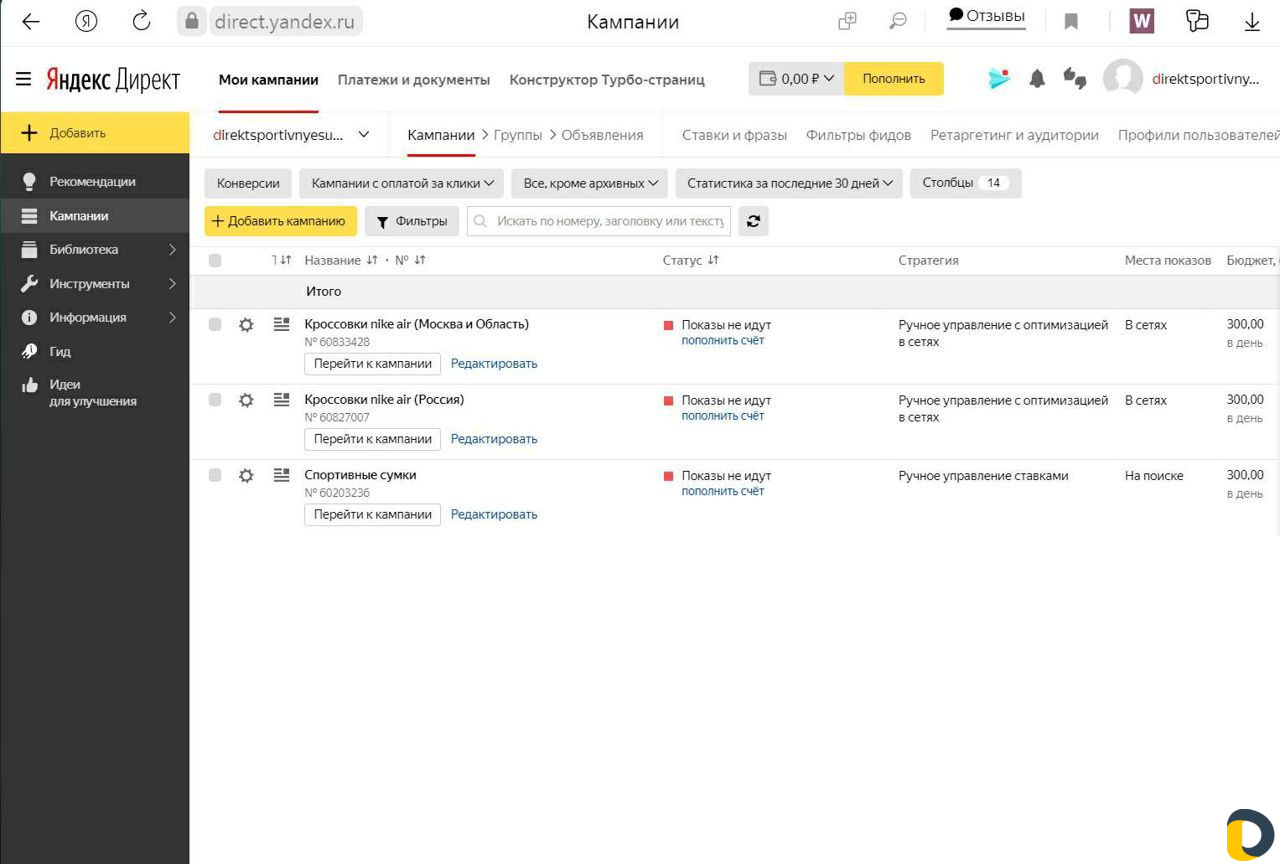The width and height of the screenshot is (1280, 864).
Task: Click the W extension icon
Action: click(x=1141, y=21)
